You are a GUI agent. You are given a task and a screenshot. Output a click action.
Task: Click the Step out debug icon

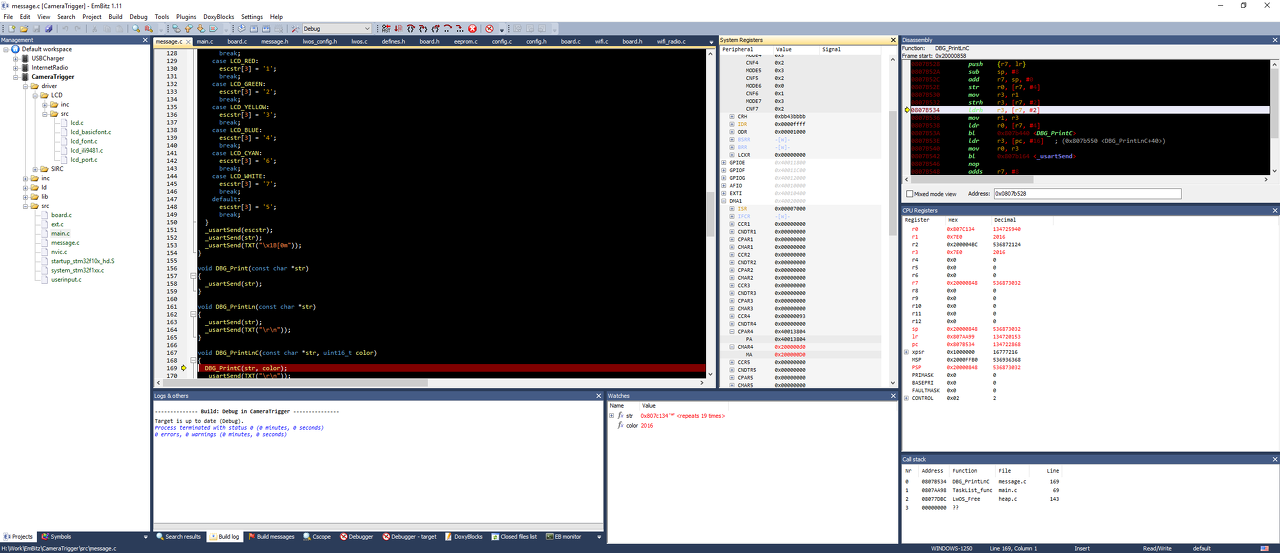pos(435,28)
